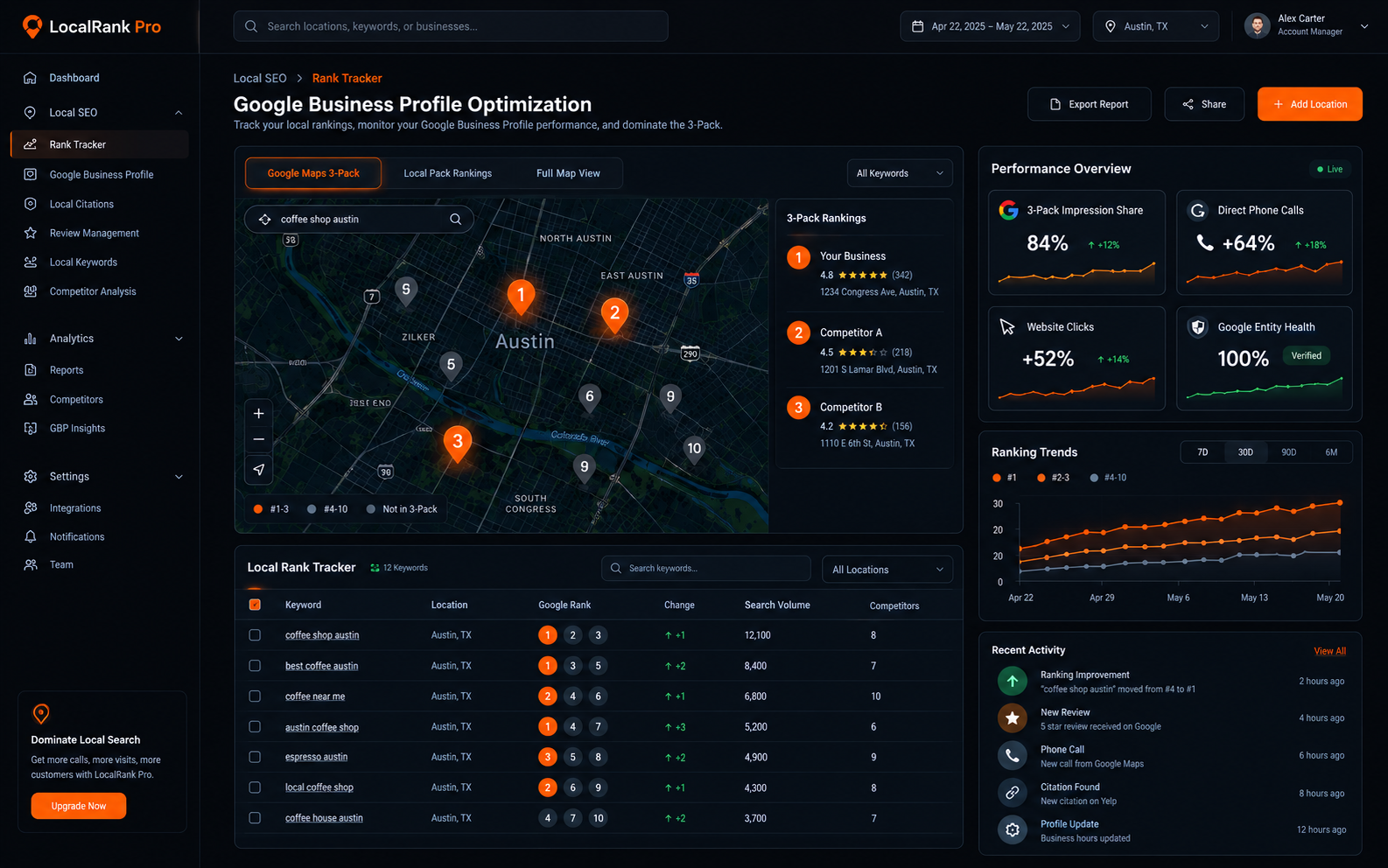Click the map search magnifier icon
This screenshot has height=868, width=1388.
(455, 219)
